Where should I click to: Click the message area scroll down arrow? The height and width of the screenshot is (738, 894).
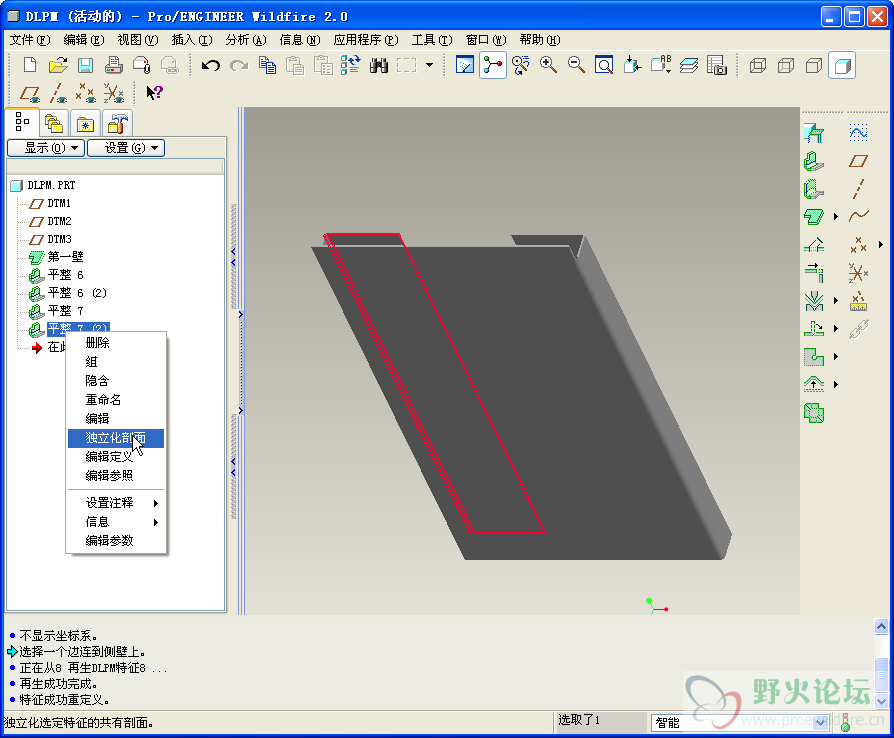coord(881,702)
